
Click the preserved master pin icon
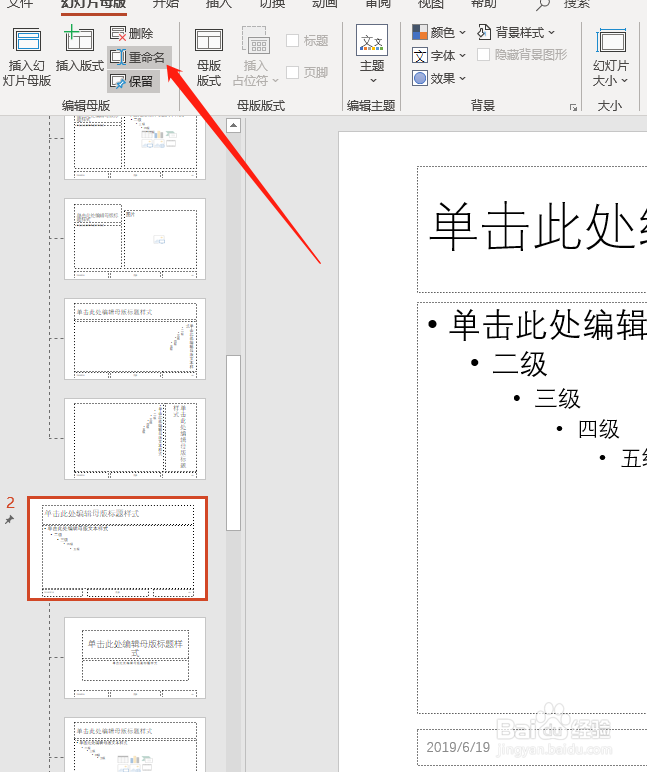tap(9, 519)
